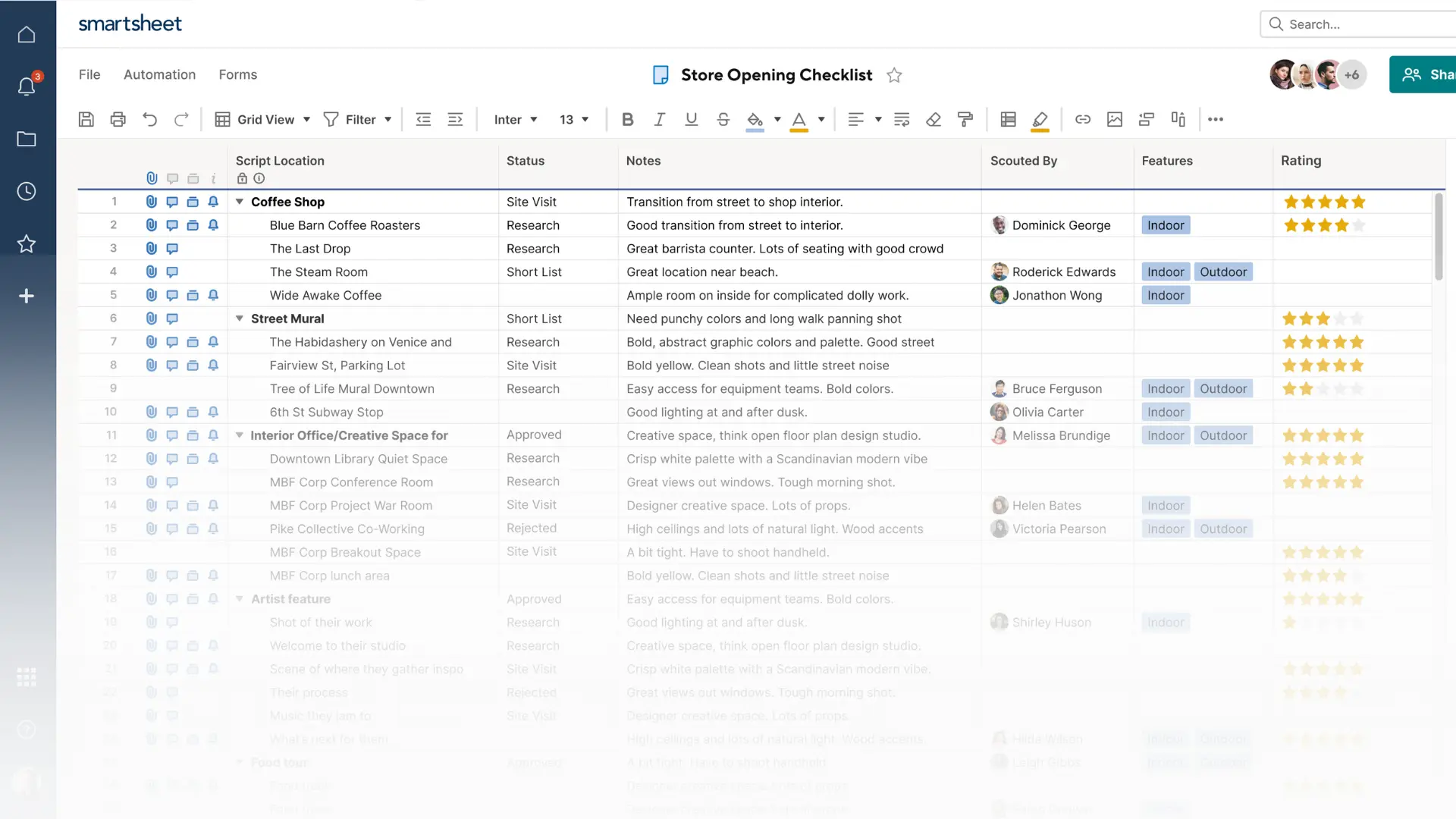Image resolution: width=1456 pixels, height=819 pixels.
Task: Favorite the Store Opening Checklist sheet
Action: click(x=894, y=75)
